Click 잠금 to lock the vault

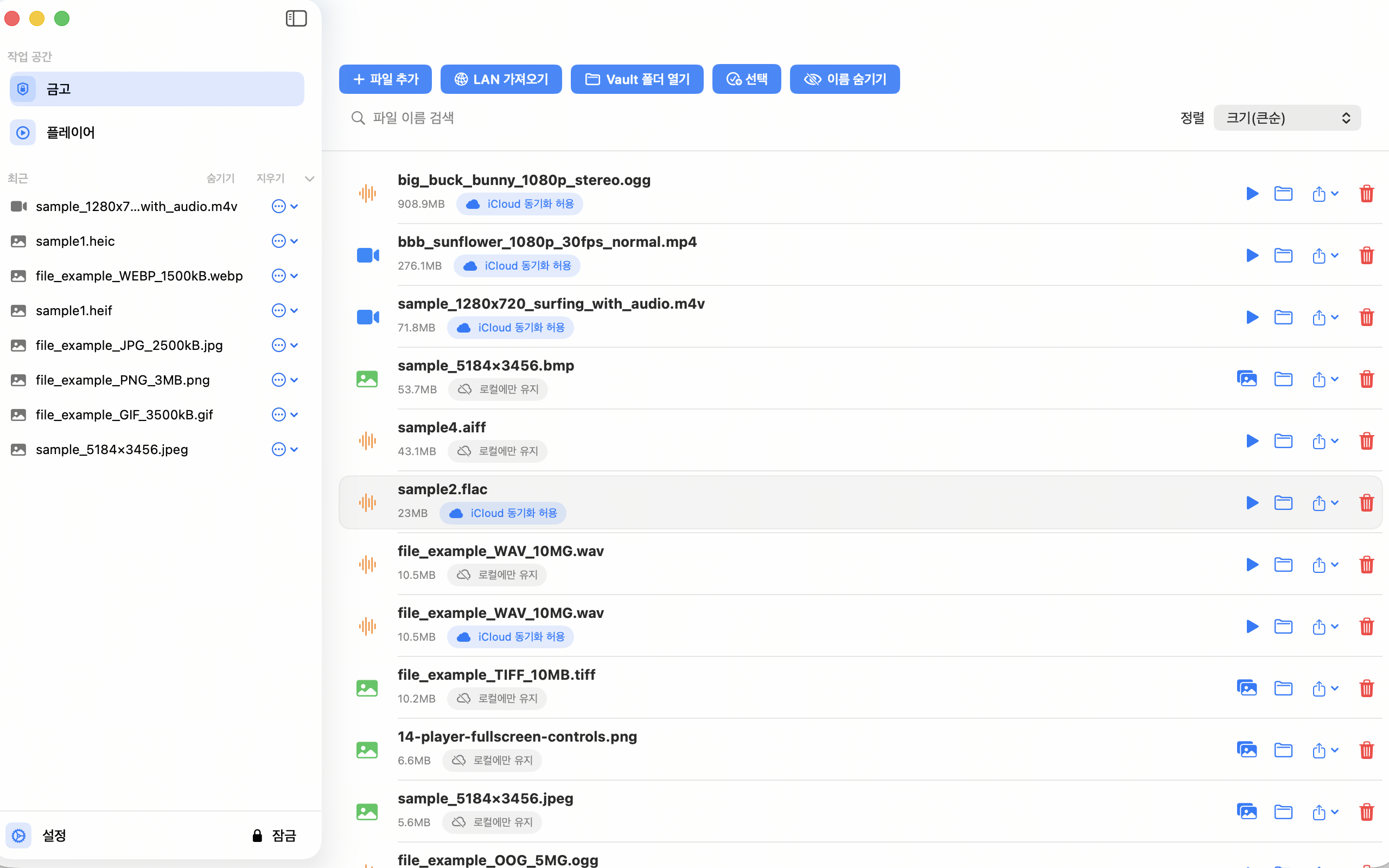pyautogui.click(x=275, y=835)
